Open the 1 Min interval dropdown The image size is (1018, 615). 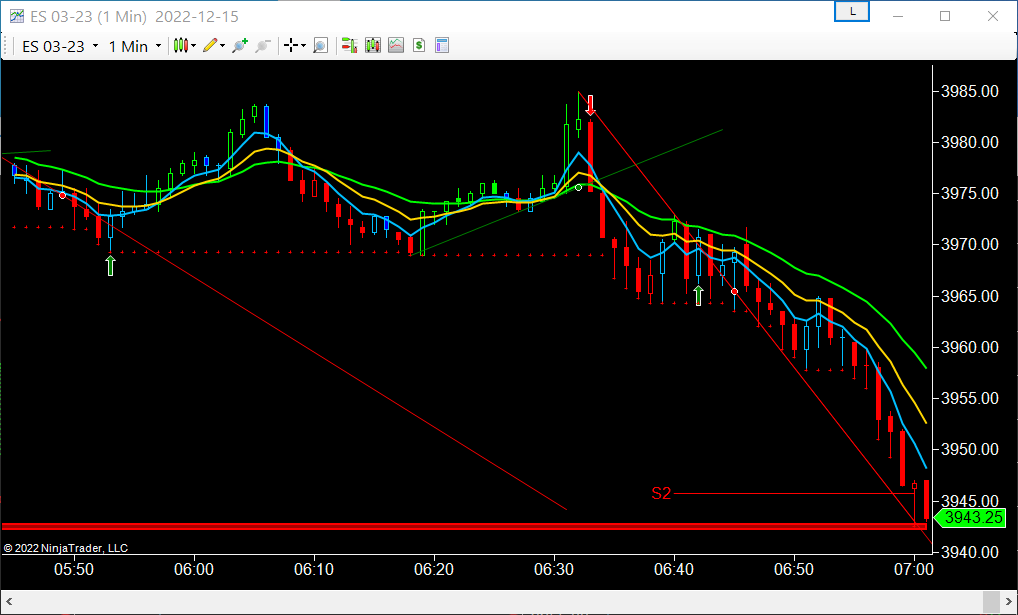click(x=134, y=46)
